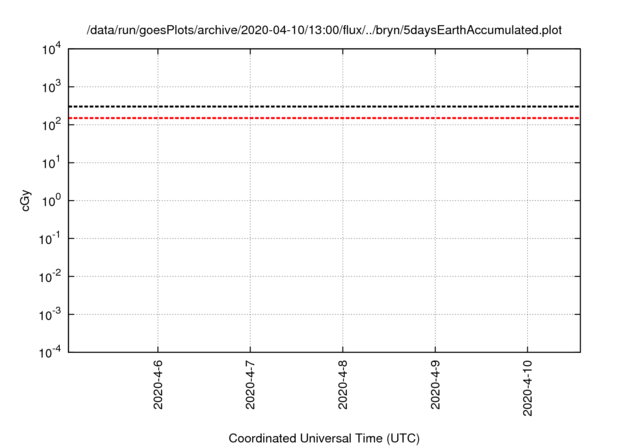
Task: Click the 2020-4-10 date tick label
Action: click(528, 388)
